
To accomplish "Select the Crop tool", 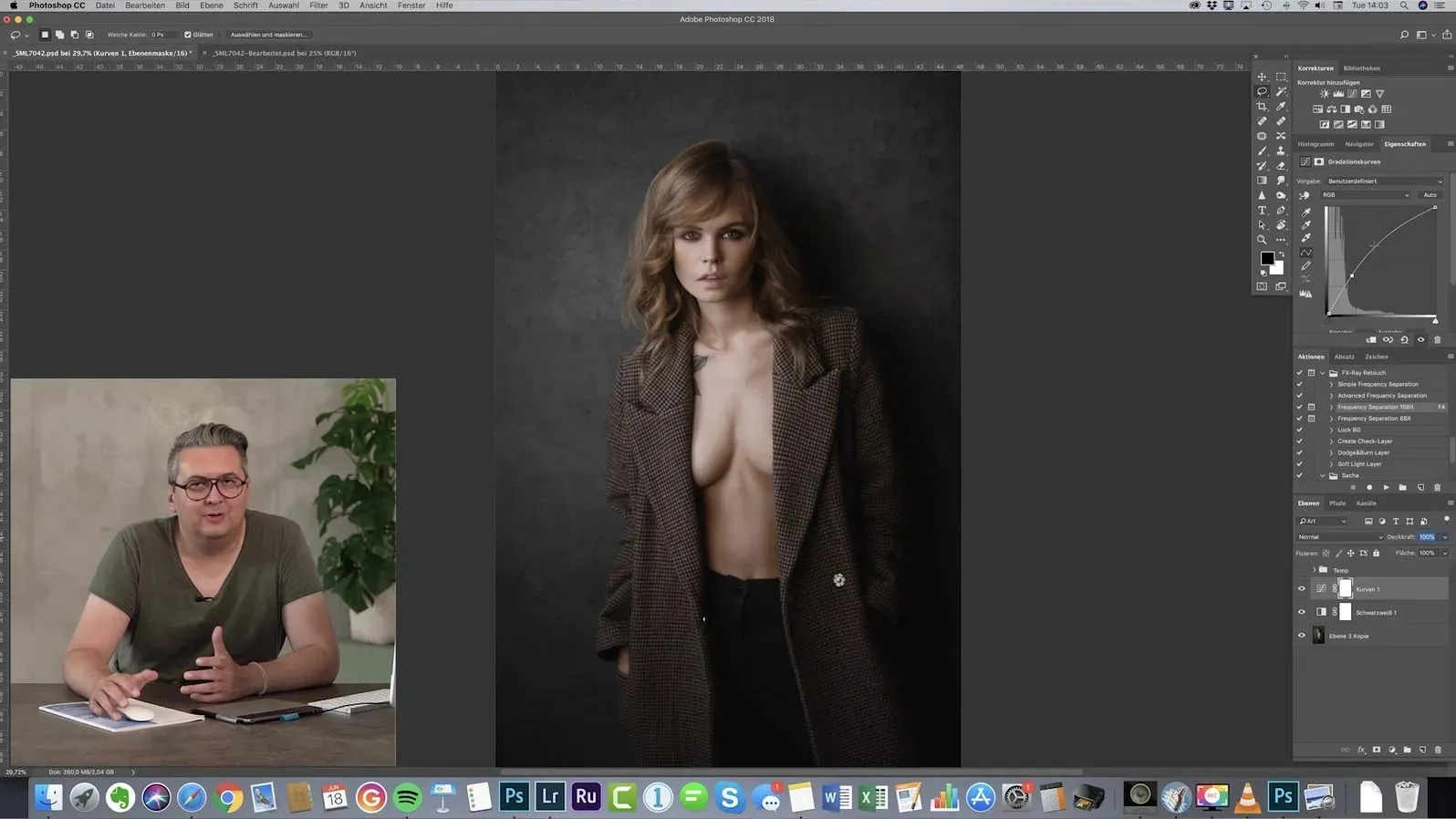I will pos(1262,107).
